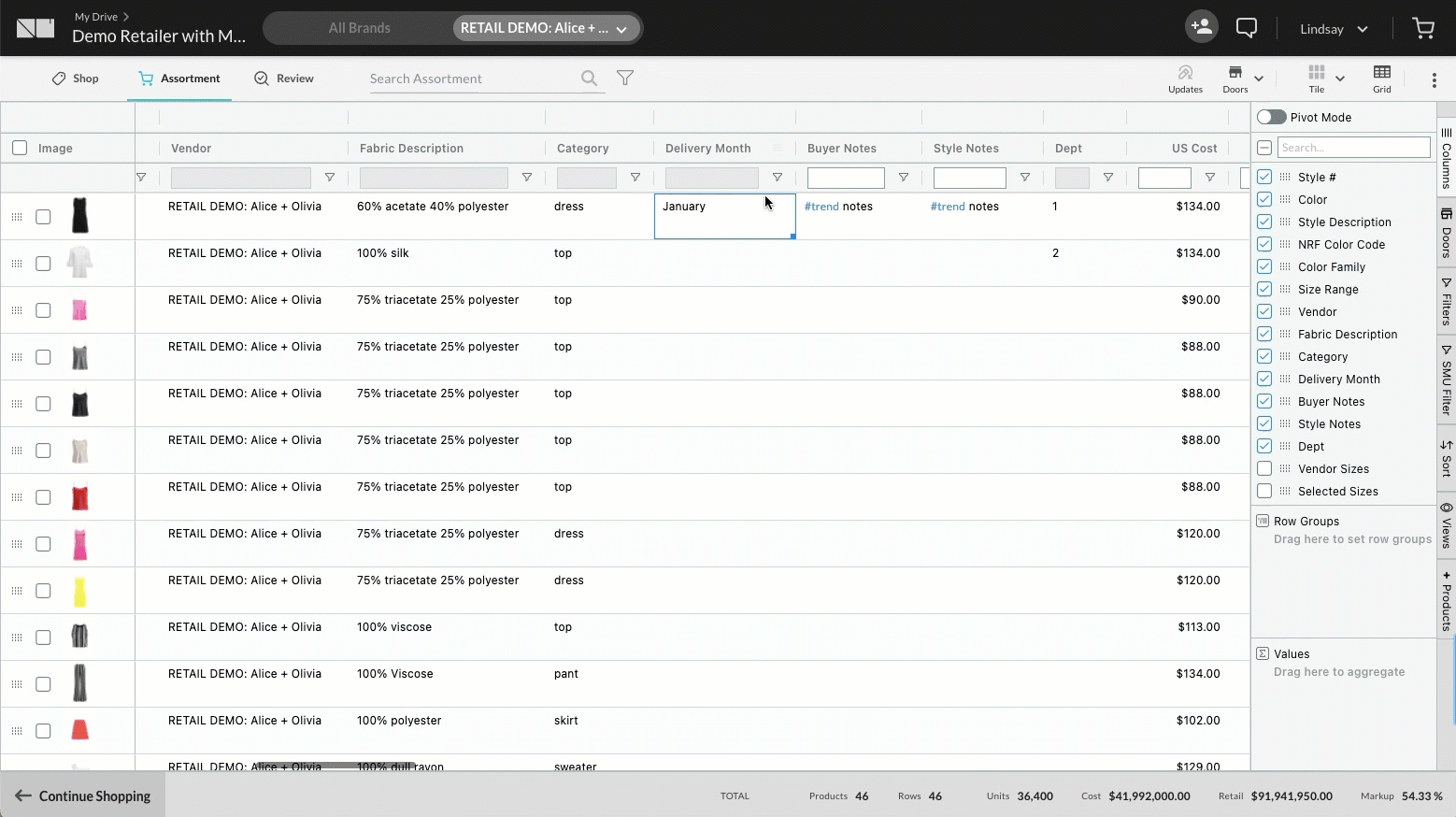Viewport: 1456px width, 817px height.
Task: Open the Vendor column filter icon
Action: point(330,178)
